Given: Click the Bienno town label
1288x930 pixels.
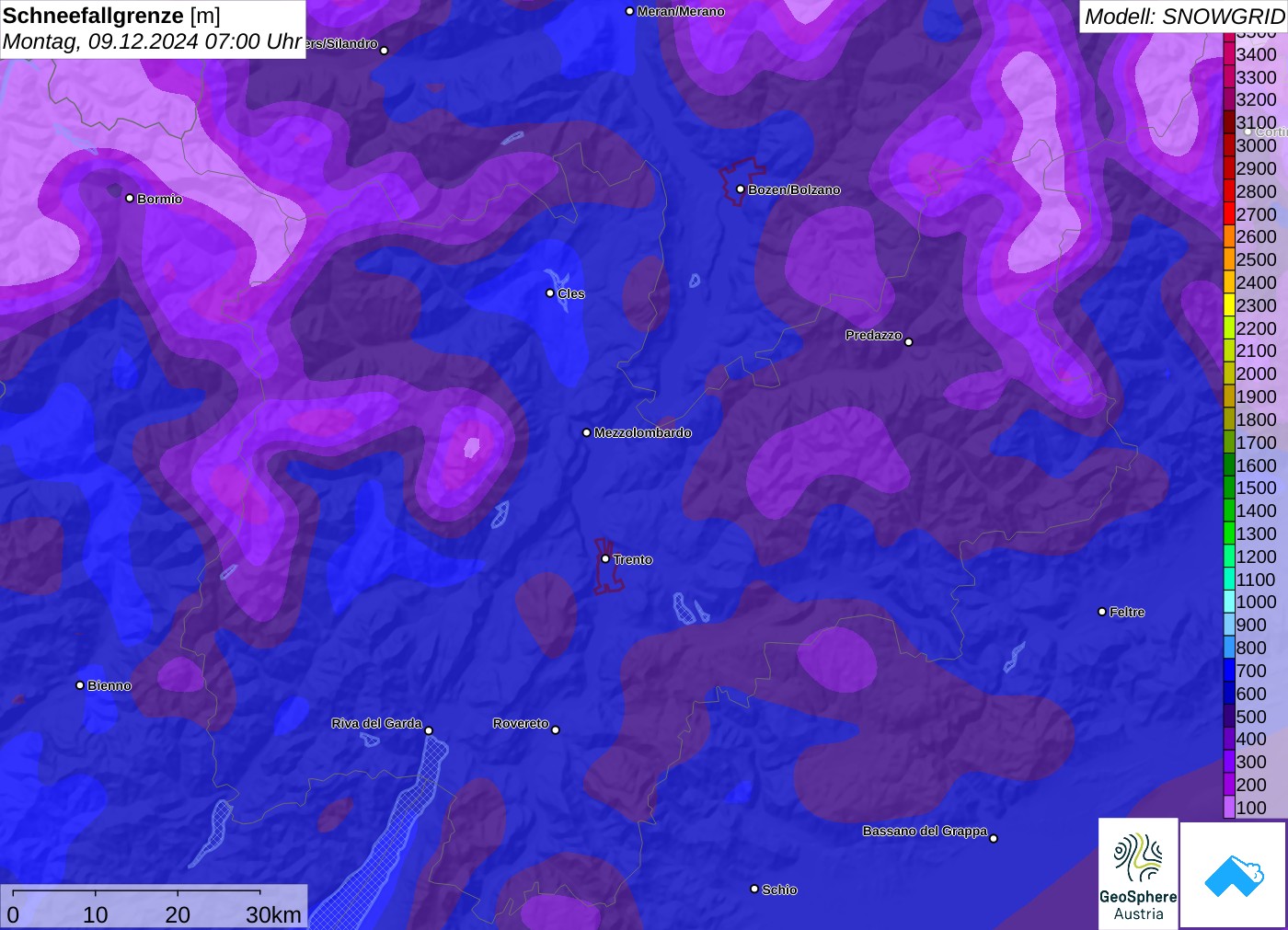Looking at the screenshot, I should pyautogui.click(x=109, y=685).
